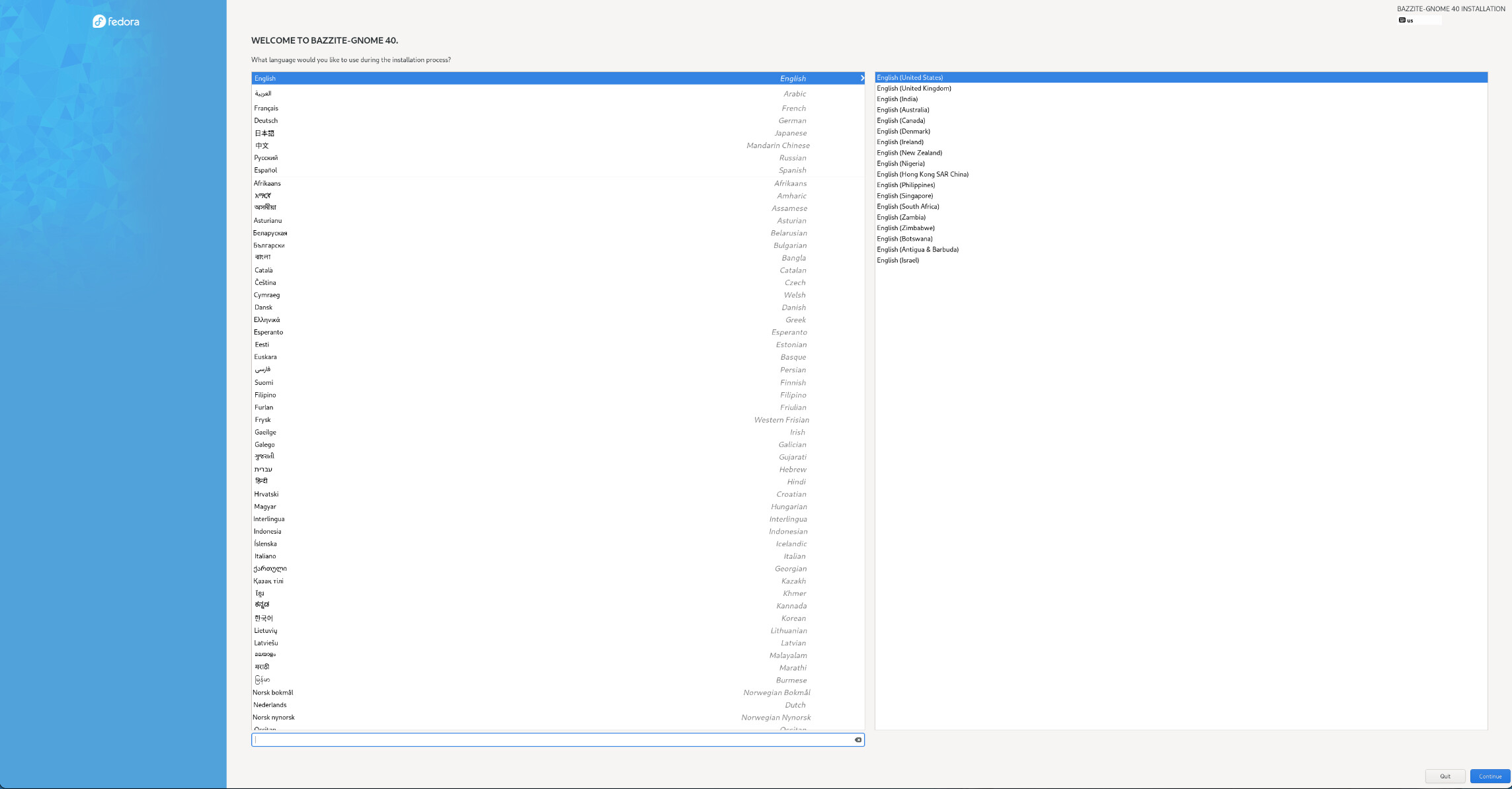Choose English (Australia) locale
This screenshot has height=789, width=1512.
[x=1181, y=110]
